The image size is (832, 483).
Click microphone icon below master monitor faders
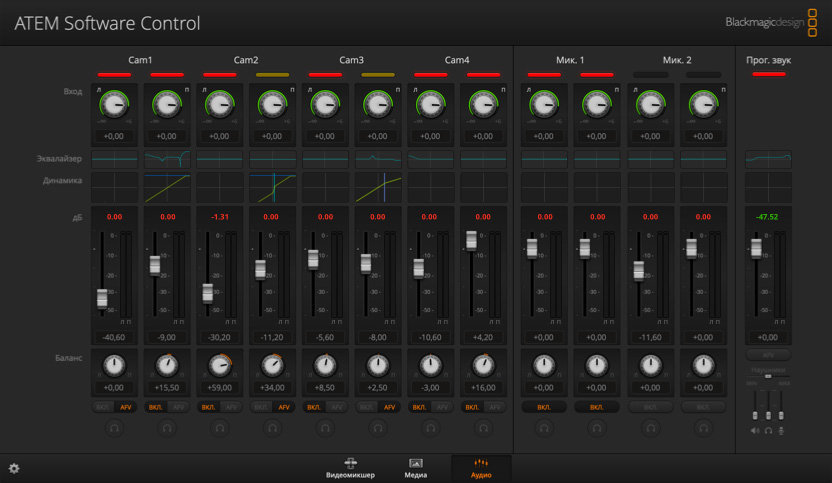coord(782,431)
